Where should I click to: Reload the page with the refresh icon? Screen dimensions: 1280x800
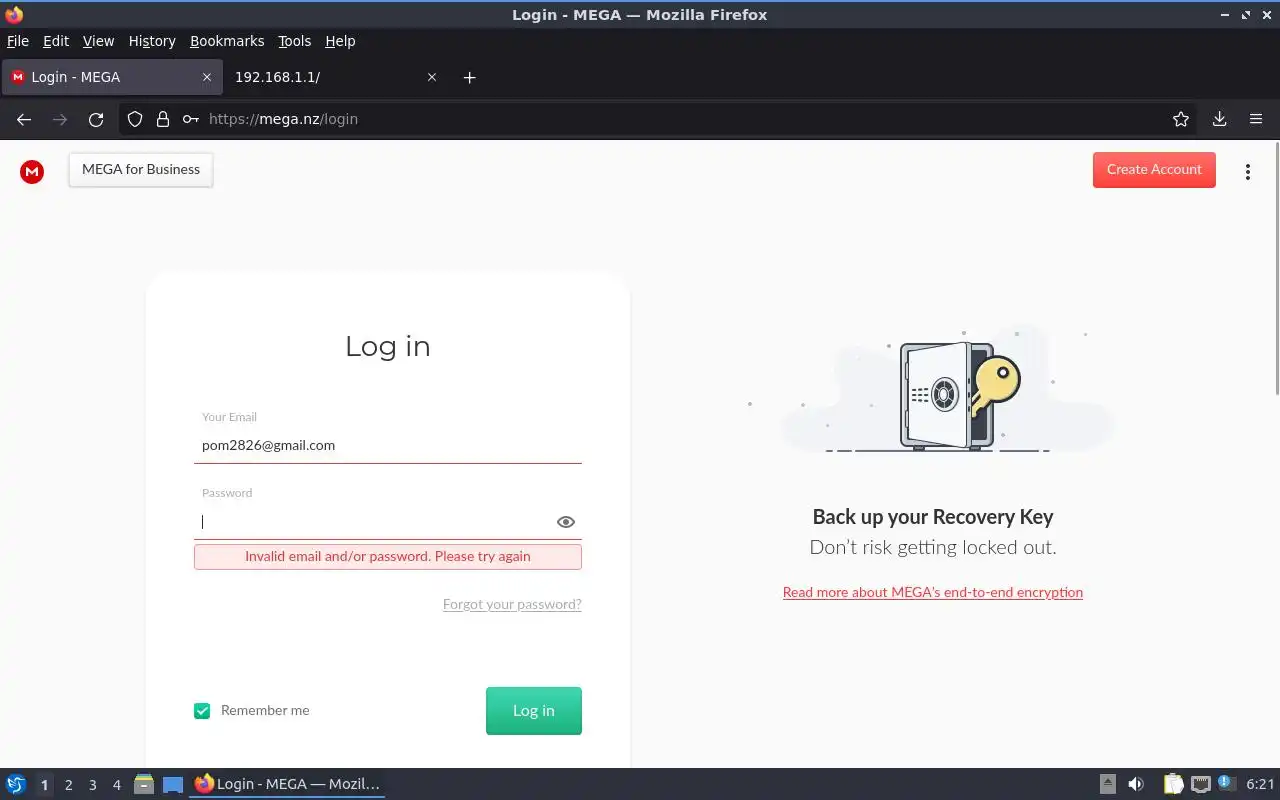click(96, 119)
